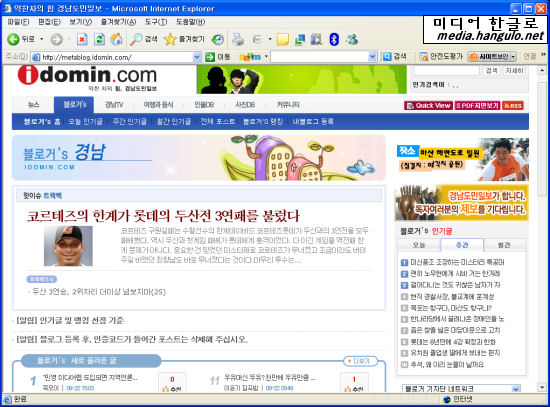Expand the address bar dropdown arrow
The width and height of the screenshot is (550, 407).
pos(197,57)
